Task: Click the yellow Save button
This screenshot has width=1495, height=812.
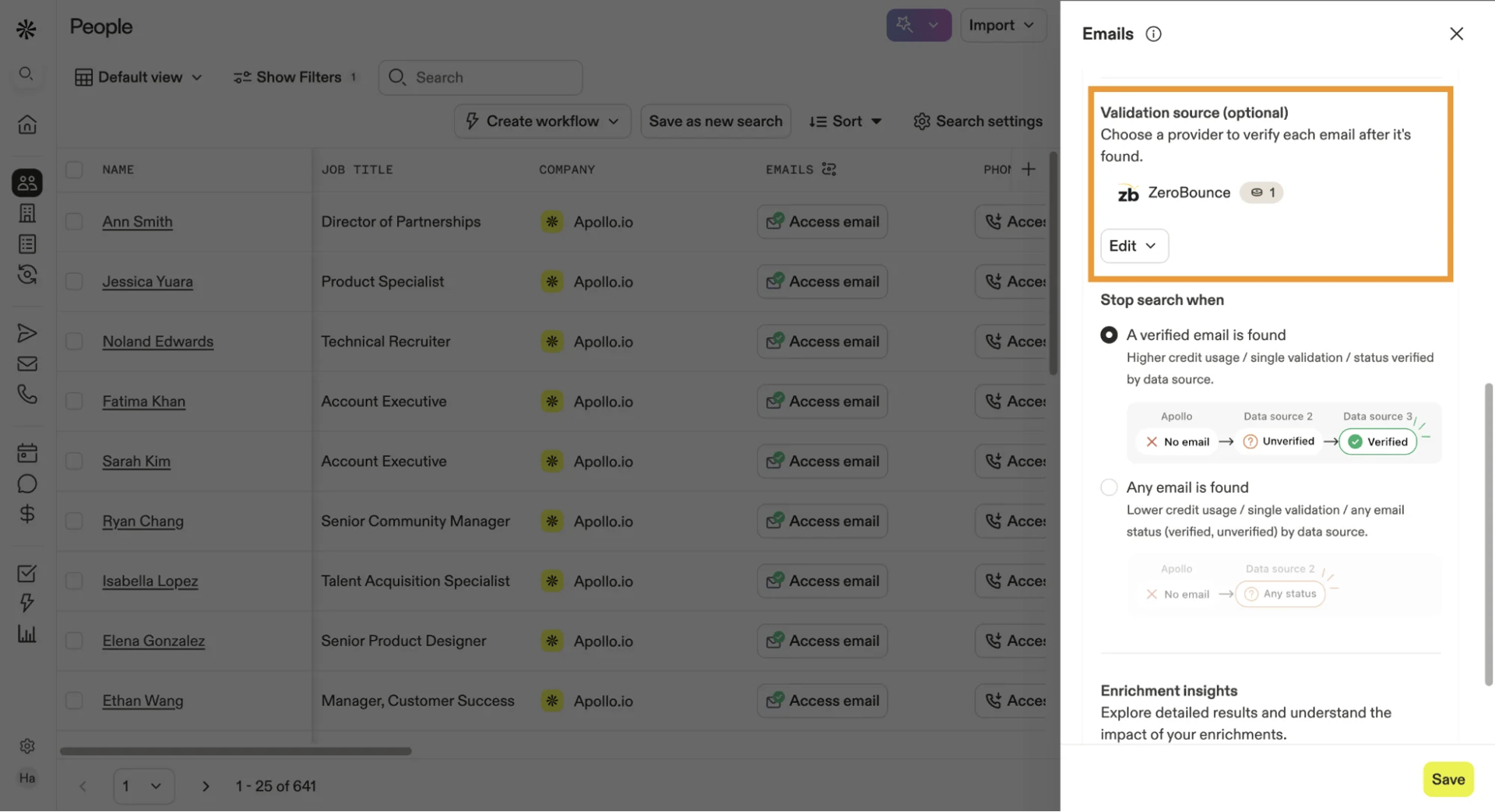Action: tap(1448, 779)
